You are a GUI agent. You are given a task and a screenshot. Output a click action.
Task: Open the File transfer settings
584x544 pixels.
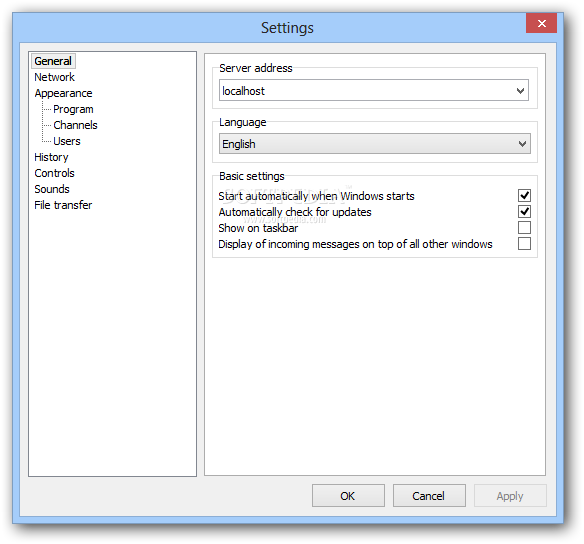pyautogui.click(x=63, y=205)
